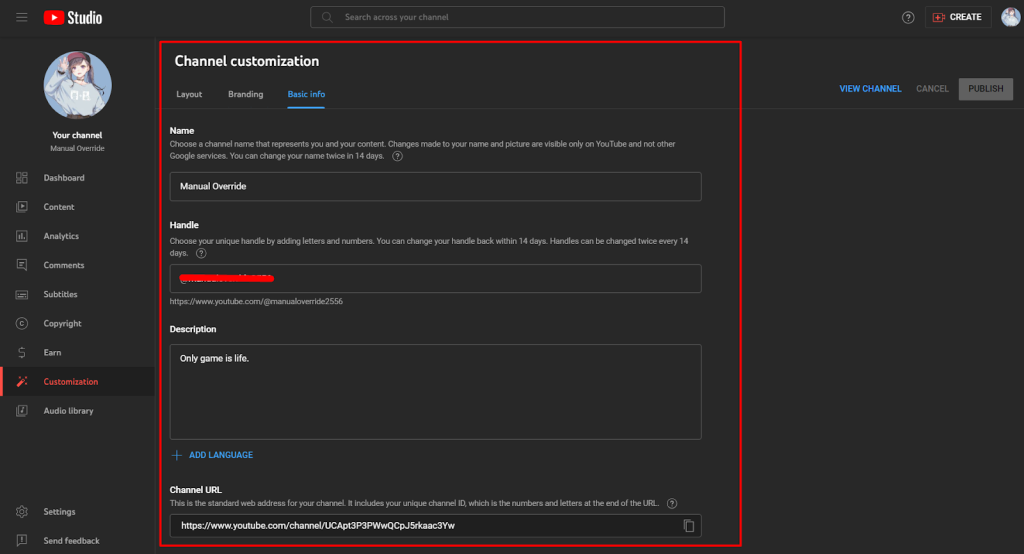
Task: Click the search across your channel field
Action: tap(517, 17)
